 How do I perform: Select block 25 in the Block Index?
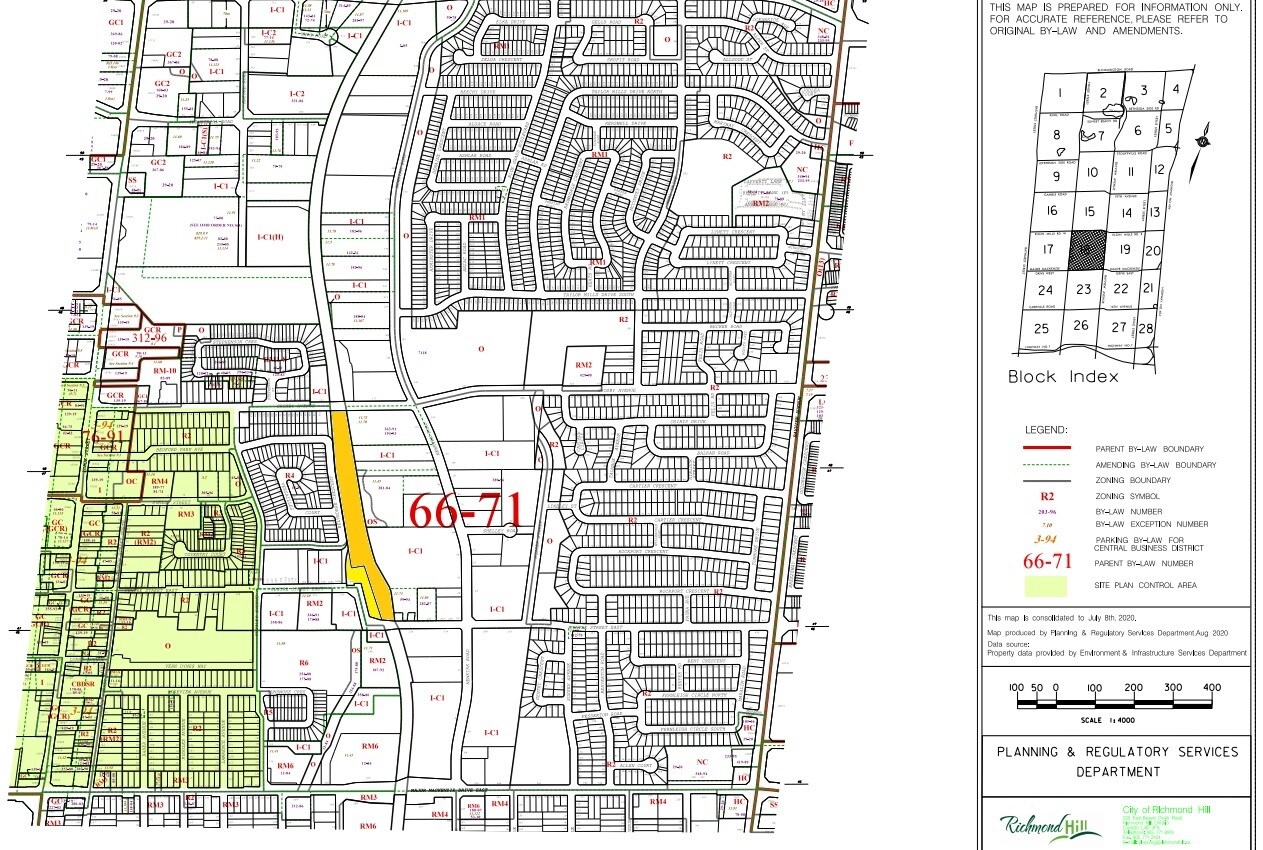tap(1042, 328)
